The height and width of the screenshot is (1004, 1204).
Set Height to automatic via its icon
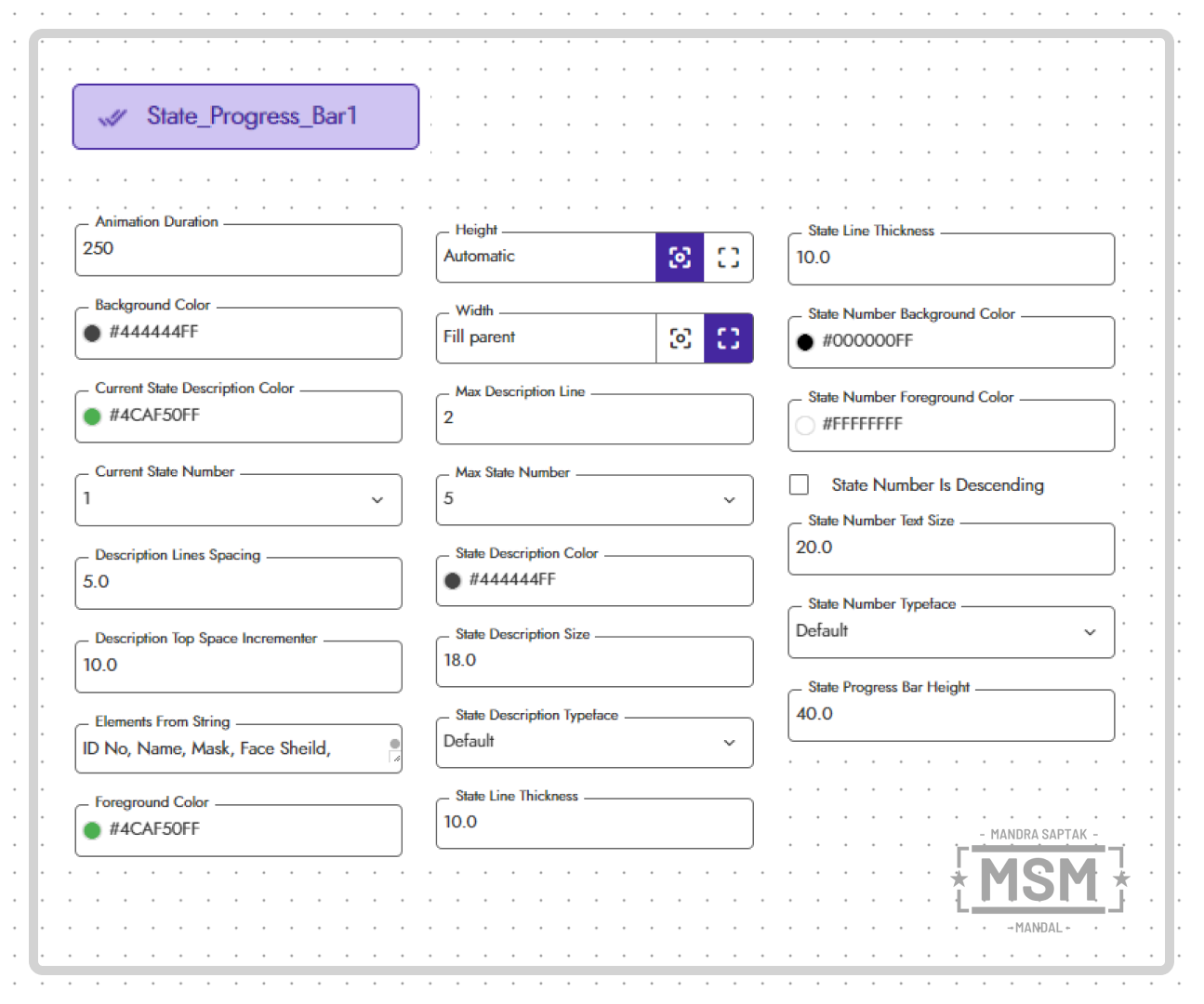click(x=680, y=258)
